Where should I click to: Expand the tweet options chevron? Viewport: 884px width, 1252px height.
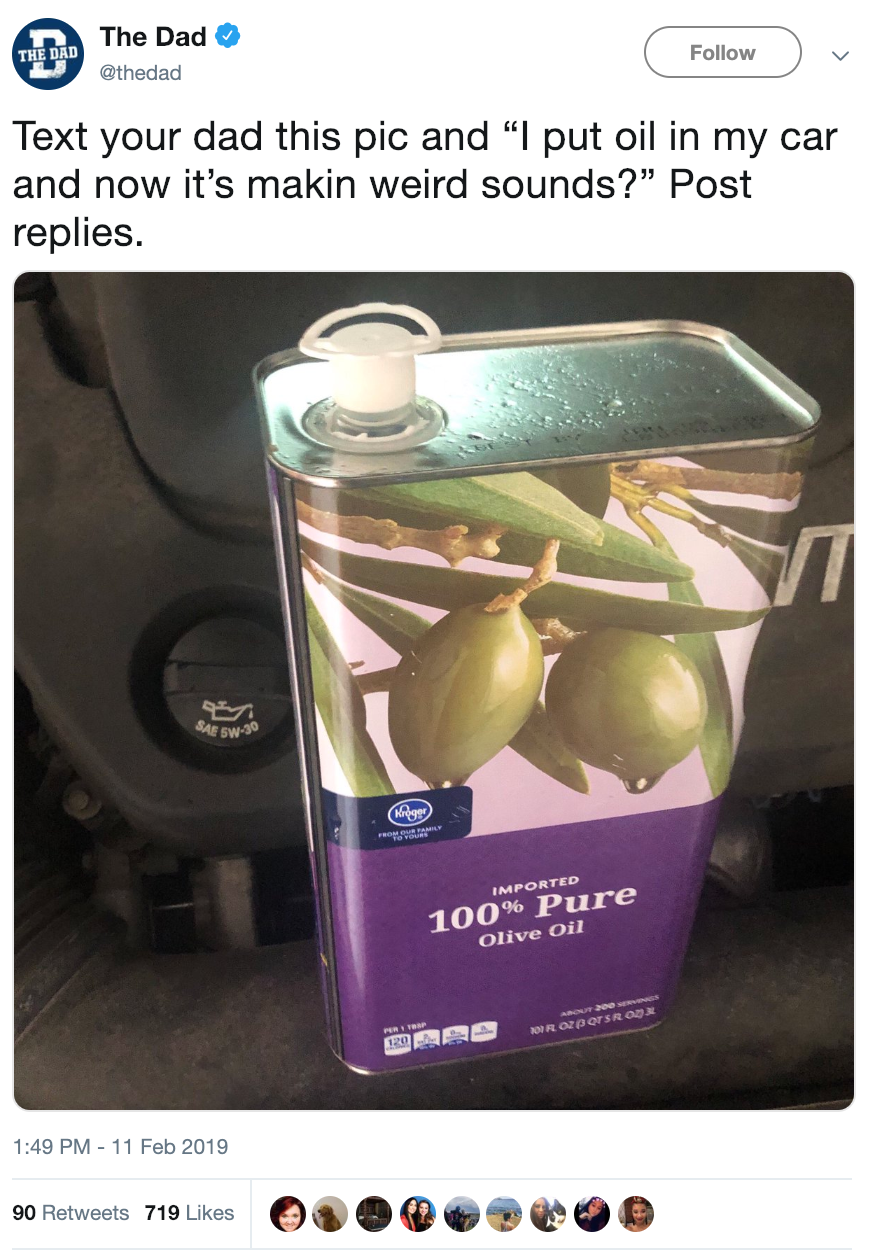pyautogui.click(x=841, y=53)
